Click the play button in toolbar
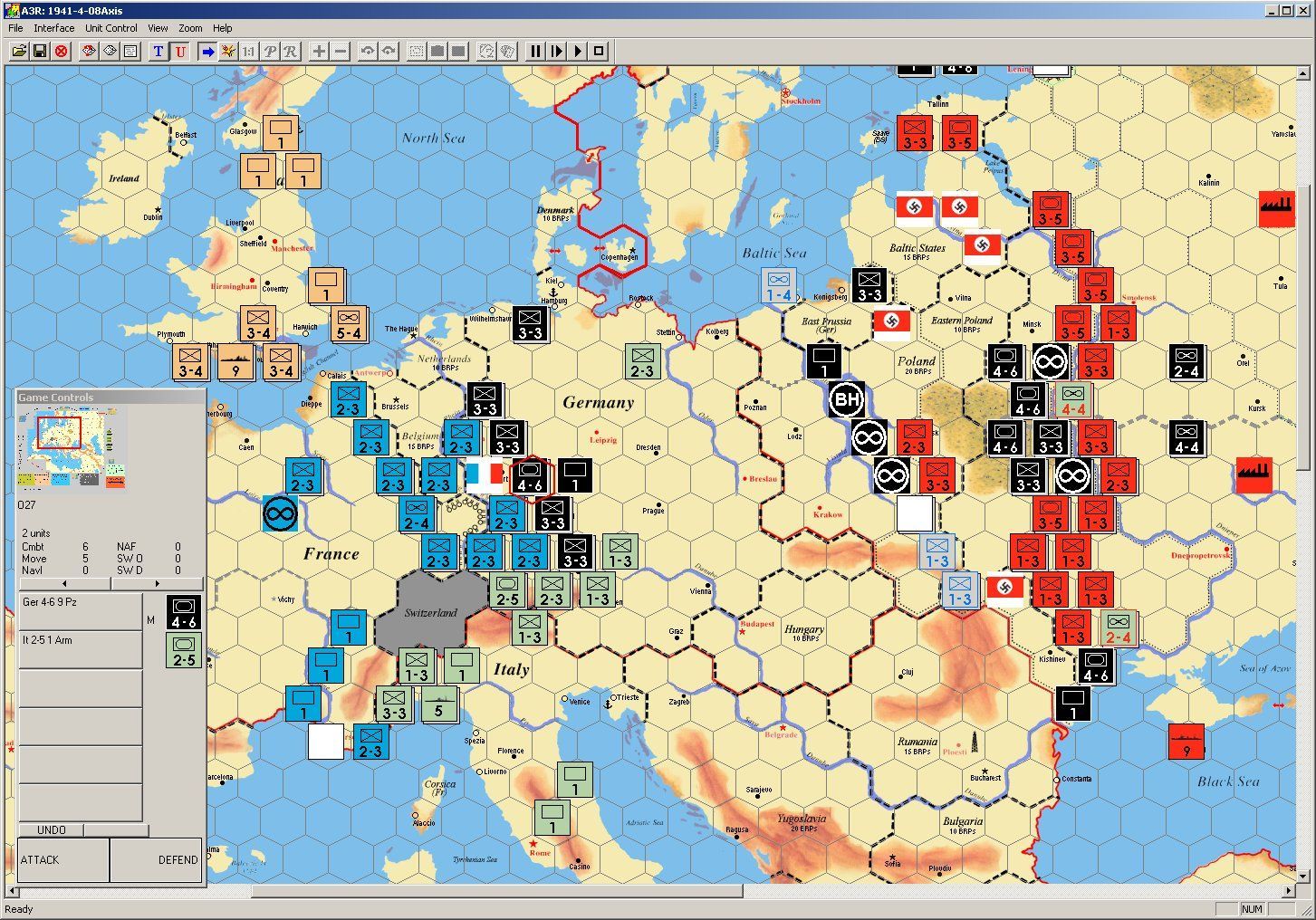 (578, 52)
